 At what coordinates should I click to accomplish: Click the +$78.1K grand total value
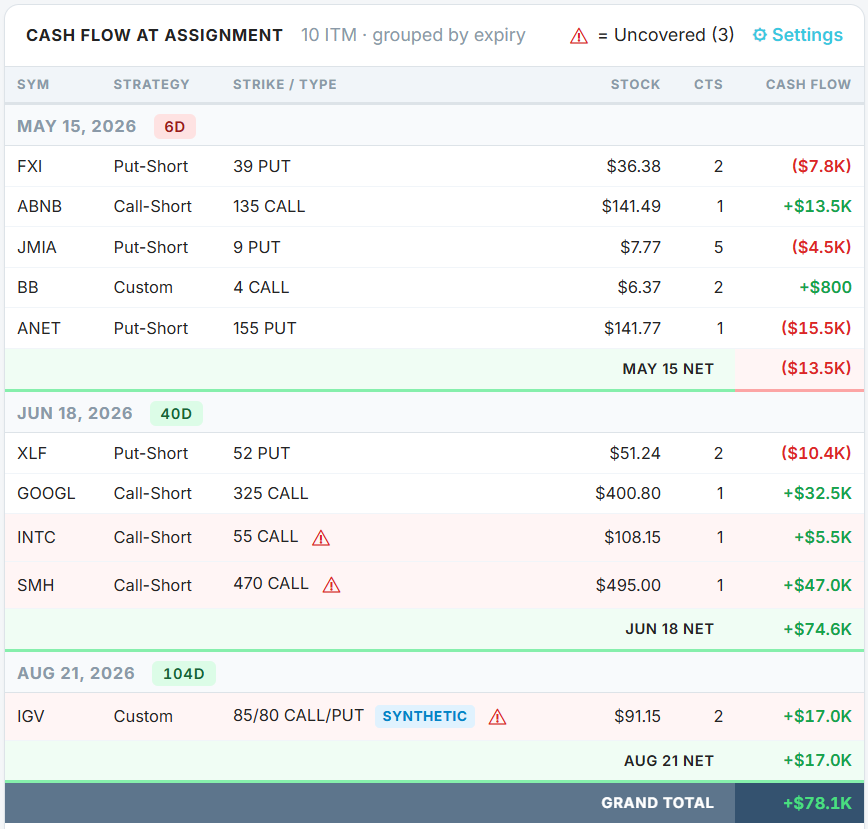pyautogui.click(x=817, y=802)
